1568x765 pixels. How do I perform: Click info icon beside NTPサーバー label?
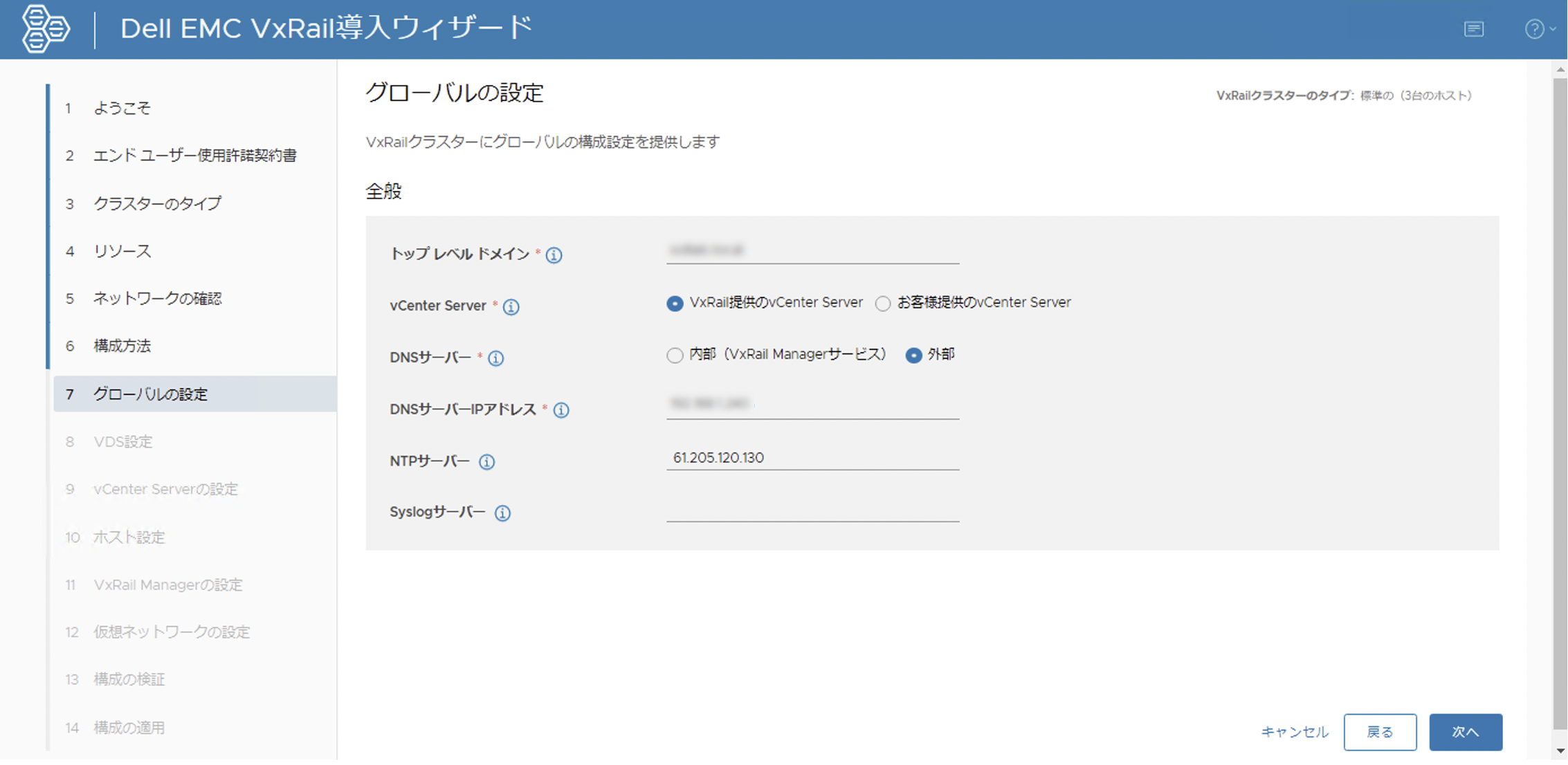pyautogui.click(x=486, y=462)
